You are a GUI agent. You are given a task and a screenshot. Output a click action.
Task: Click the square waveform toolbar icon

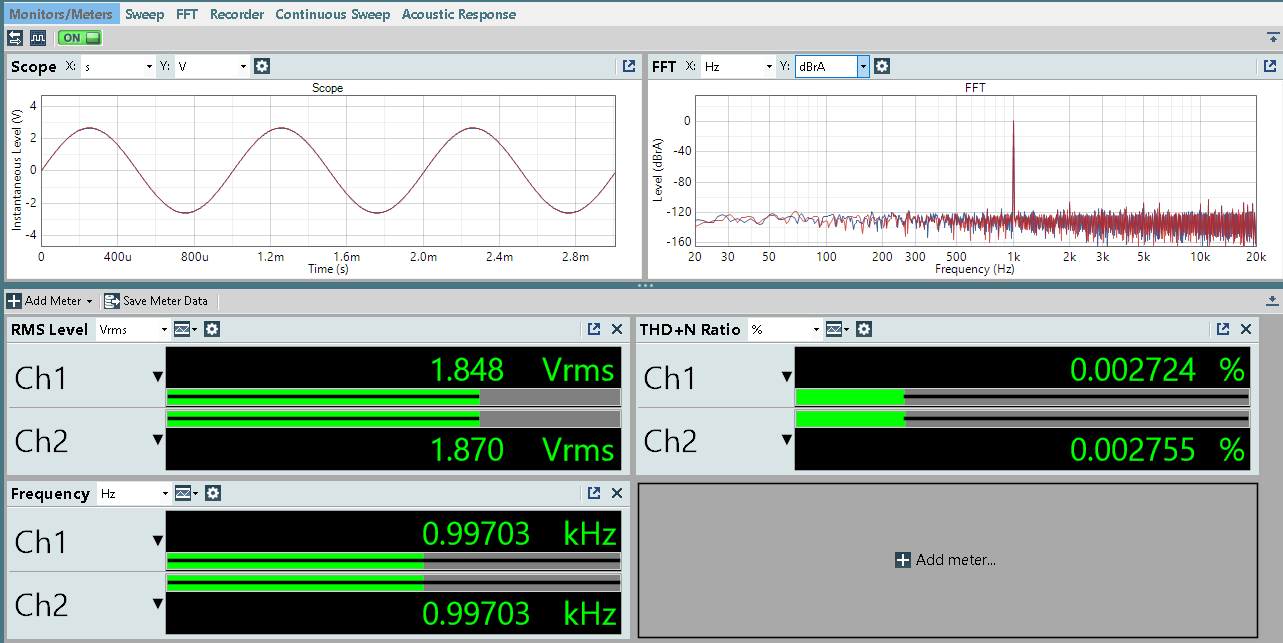[38, 38]
